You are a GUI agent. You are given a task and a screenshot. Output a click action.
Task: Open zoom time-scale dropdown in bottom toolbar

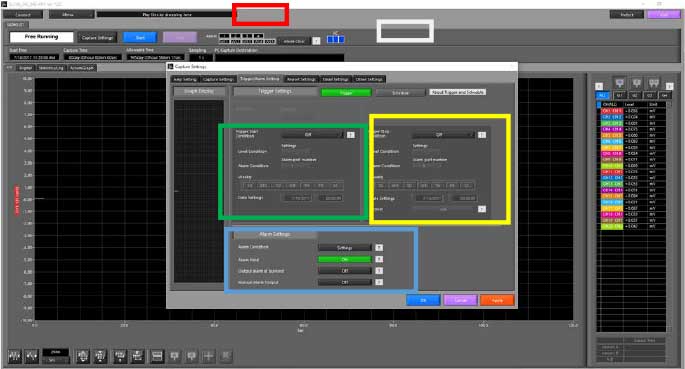[x=55, y=361]
